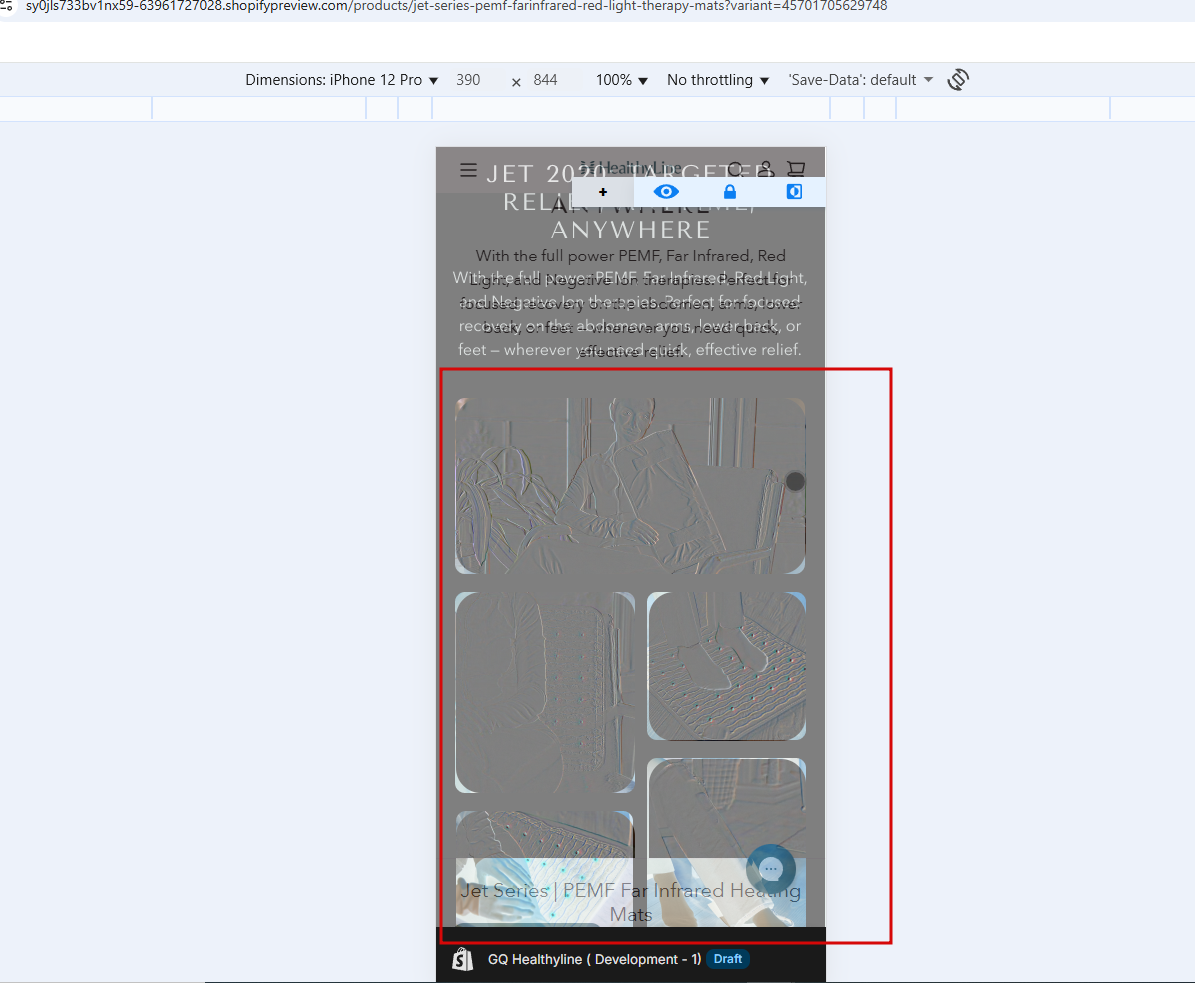The image size is (1195, 983).
Task: Open the left image above the product title
Action: click(x=544, y=869)
